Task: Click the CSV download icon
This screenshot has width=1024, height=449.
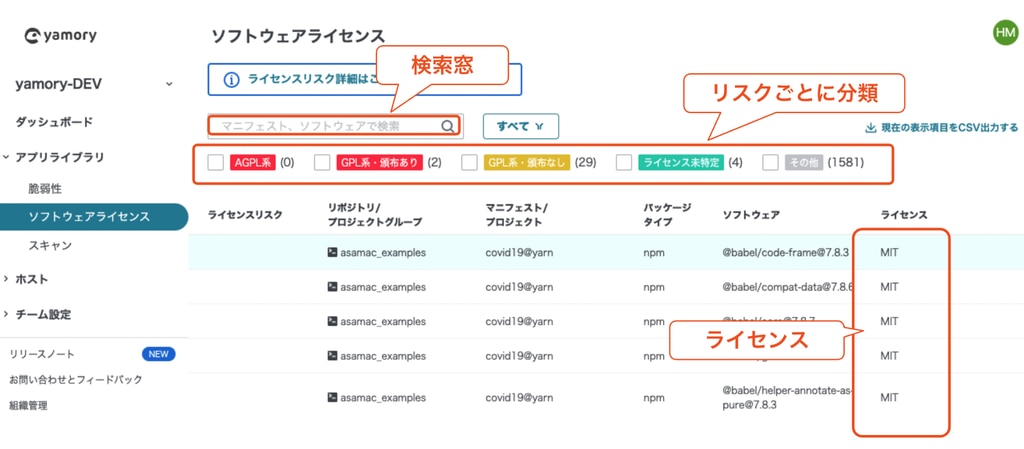Action: click(x=870, y=128)
